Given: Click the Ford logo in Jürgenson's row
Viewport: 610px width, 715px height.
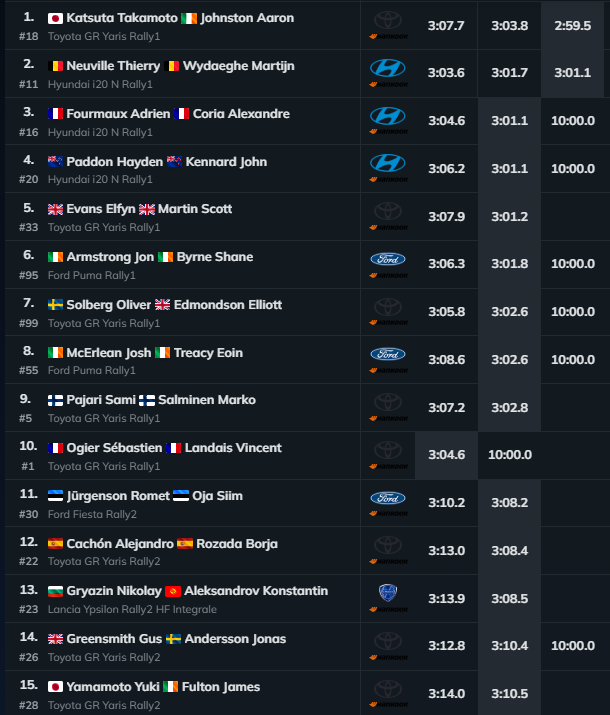Looking at the screenshot, I should click(388, 498).
